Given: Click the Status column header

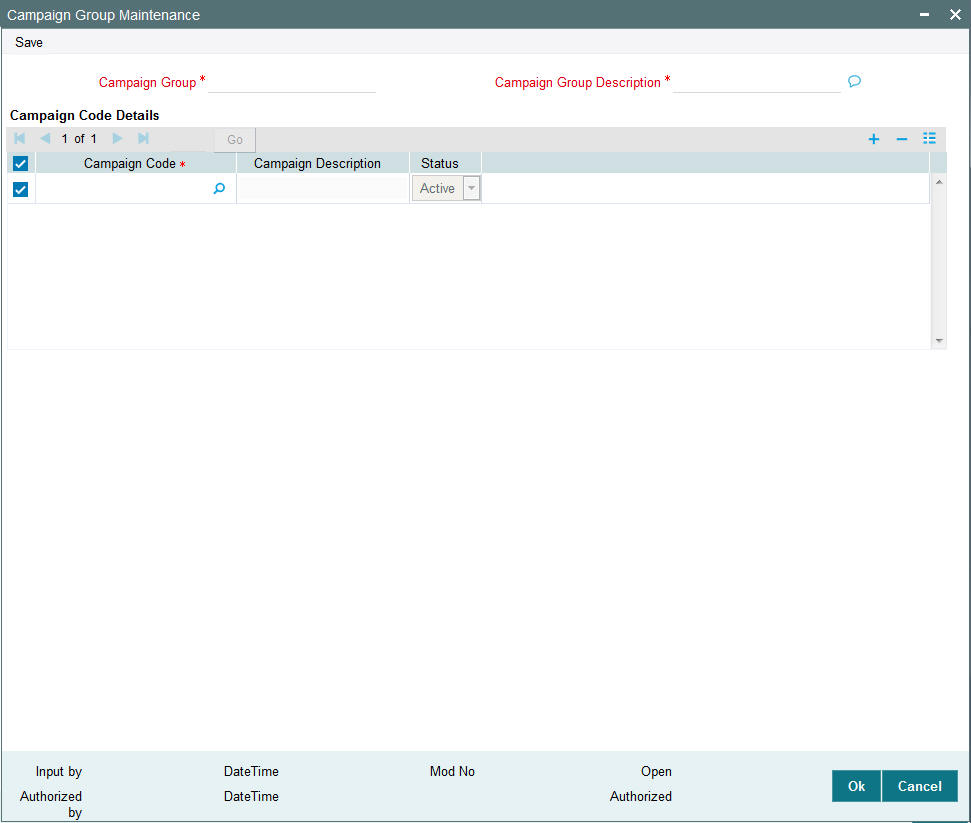Looking at the screenshot, I should click(445, 163).
